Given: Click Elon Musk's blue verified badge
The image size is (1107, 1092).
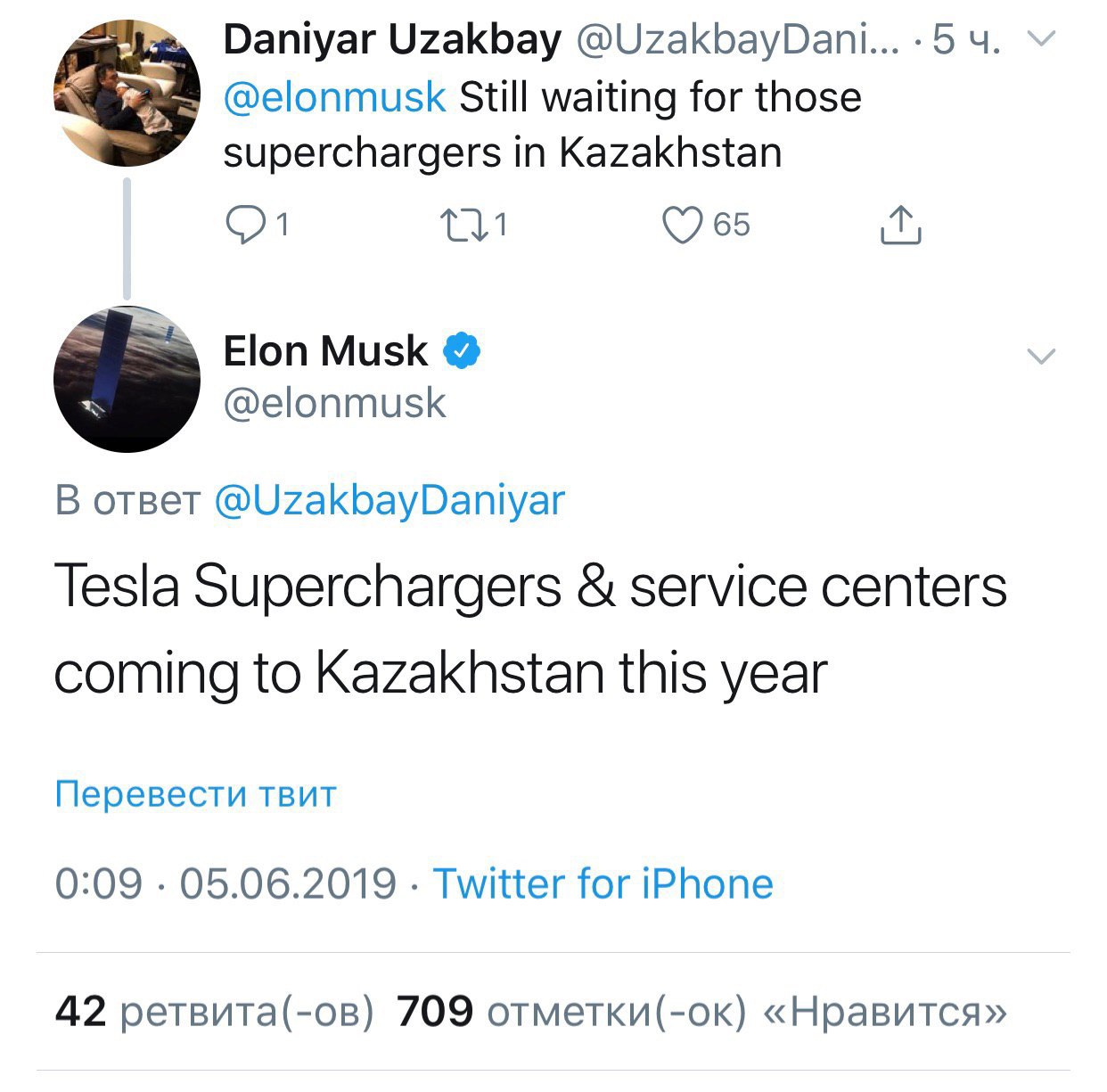Looking at the screenshot, I should click(462, 351).
